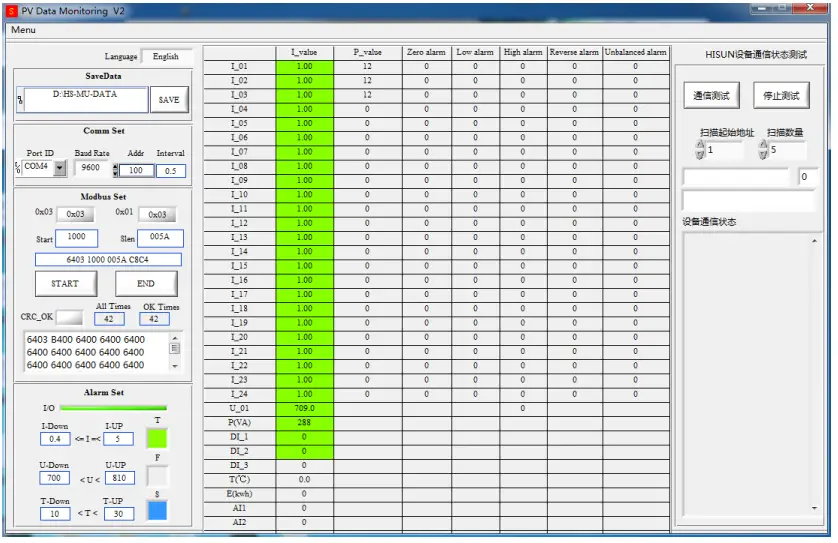
Task: Click the OK Times counter field
Action: click(154, 319)
